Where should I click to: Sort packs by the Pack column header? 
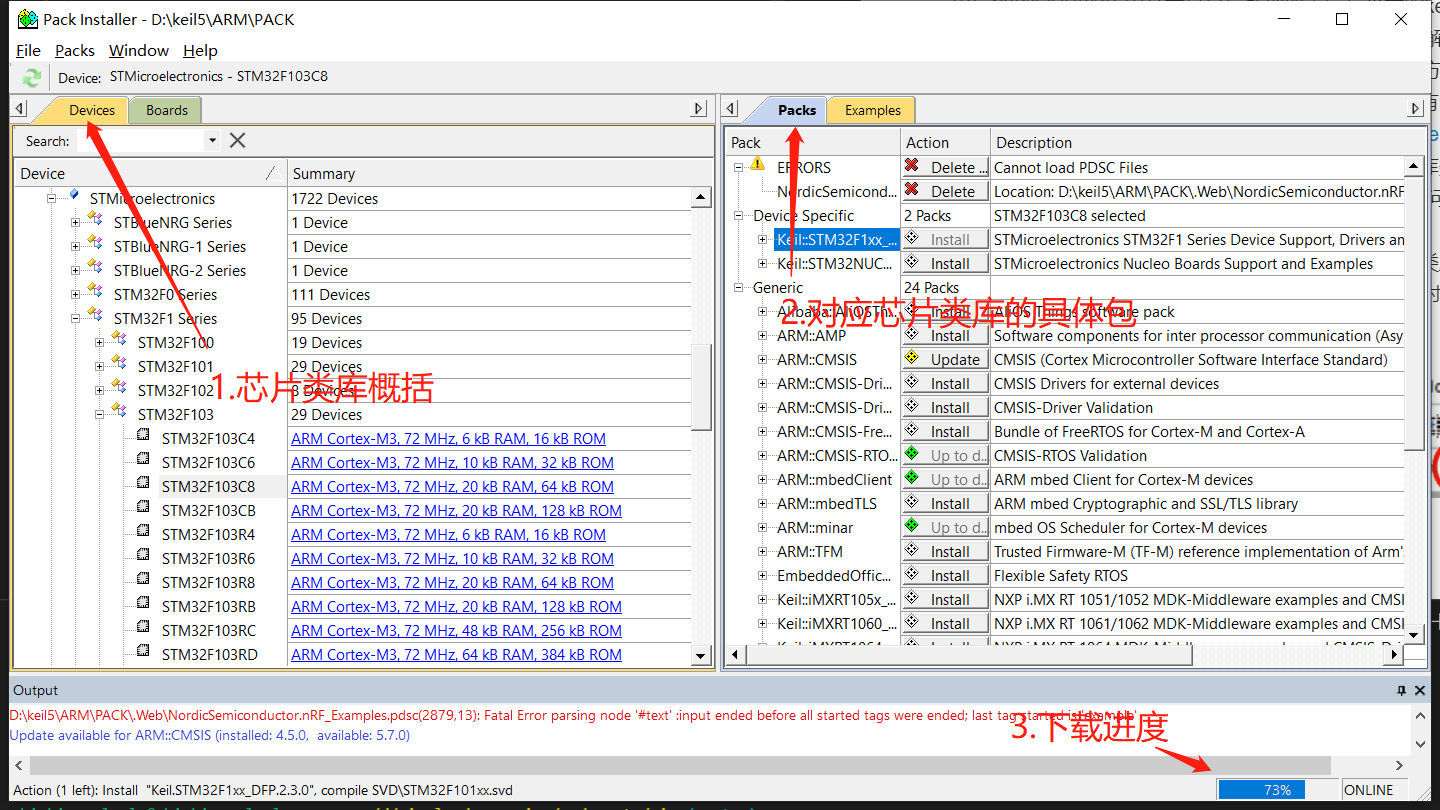click(812, 142)
